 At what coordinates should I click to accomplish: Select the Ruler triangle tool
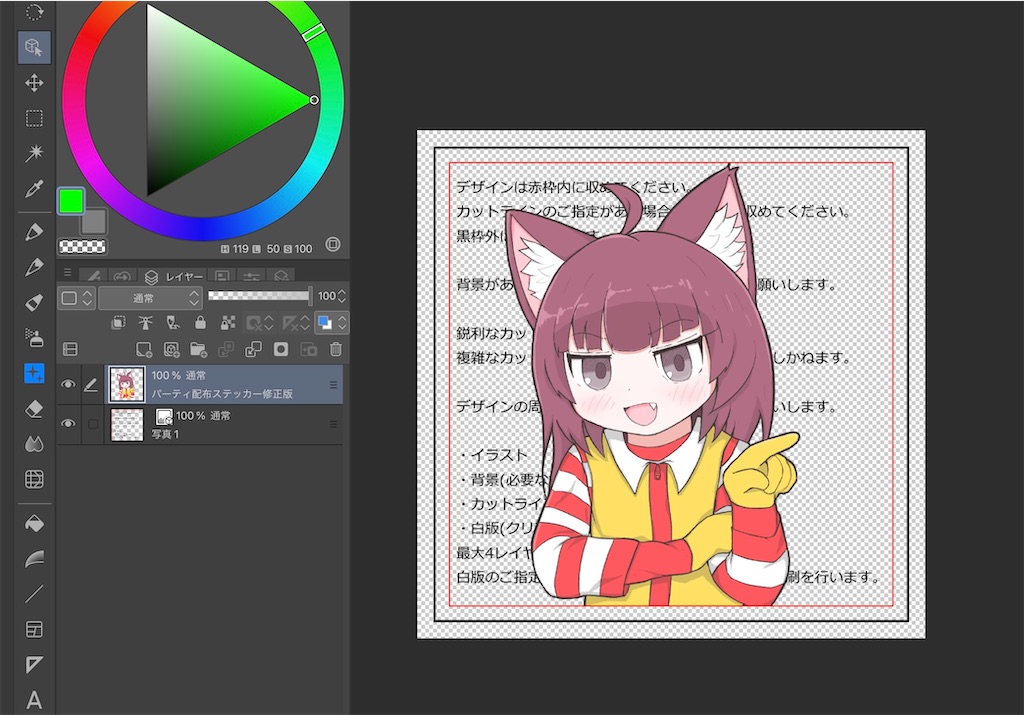tap(34, 665)
